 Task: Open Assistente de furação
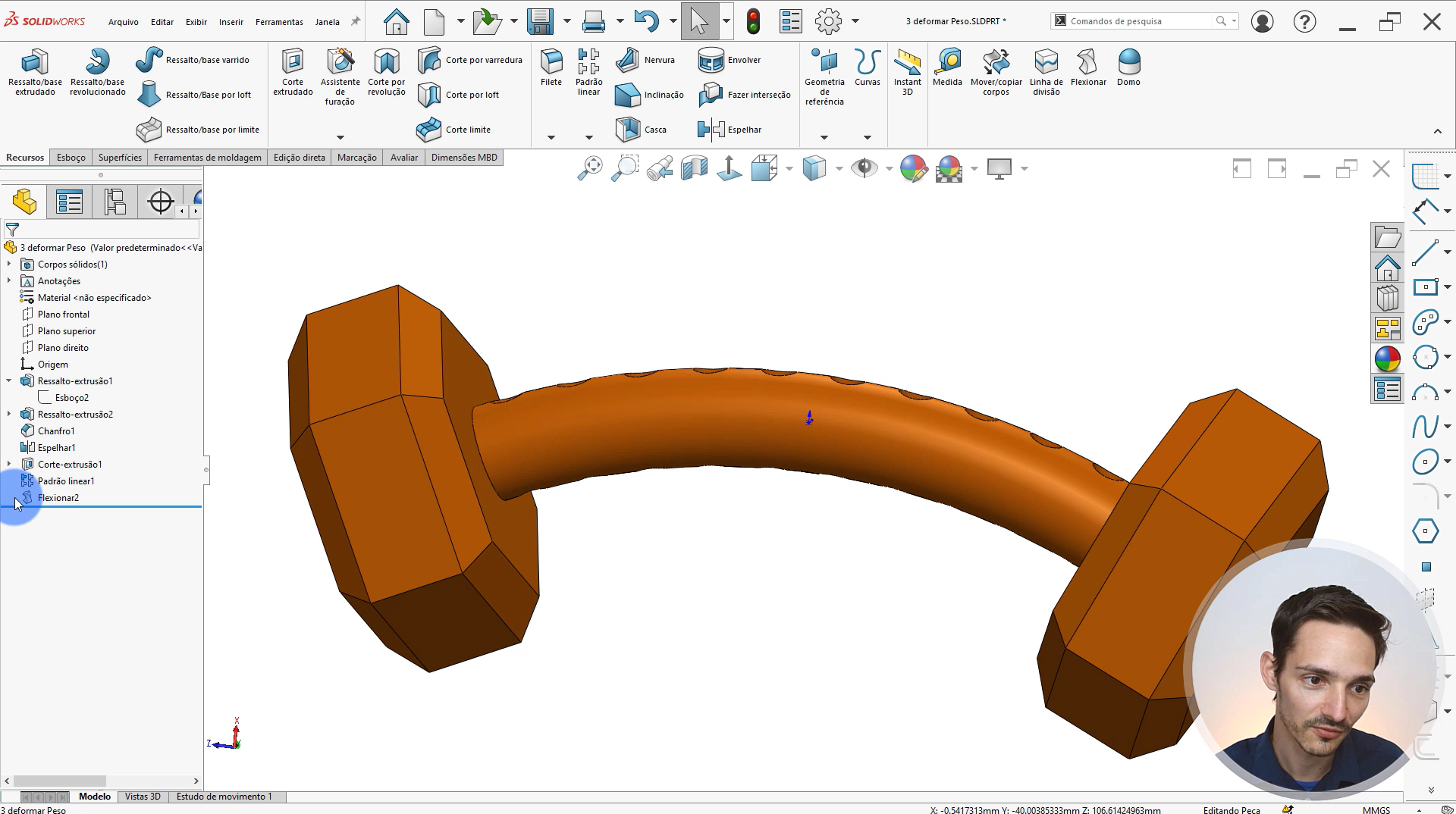(x=340, y=77)
